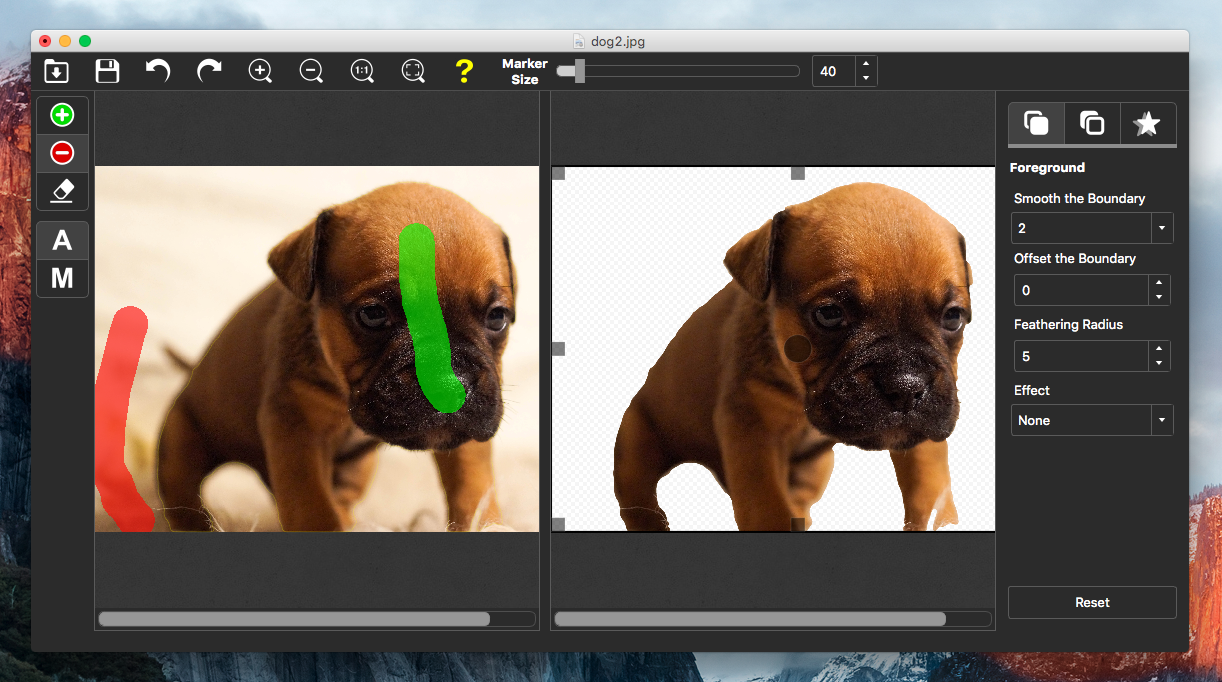1222x682 pixels.
Task: Expand the Effect dropdown showing None
Action: click(1161, 420)
